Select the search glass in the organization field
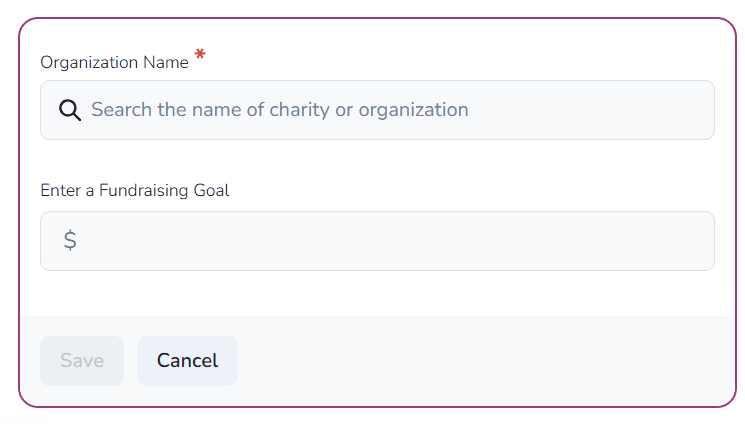Viewport: 745px width, 424px height. click(x=70, y=110)
